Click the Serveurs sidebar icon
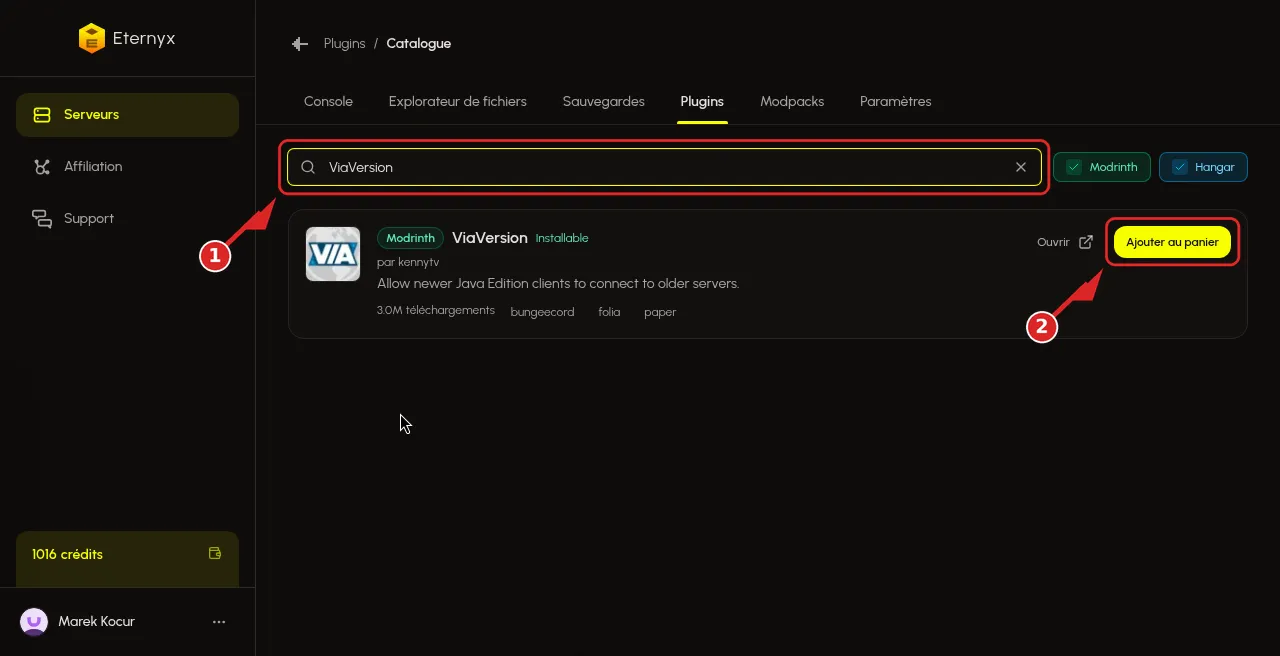This screenshot has height=656, width=1280. (42, 115)
